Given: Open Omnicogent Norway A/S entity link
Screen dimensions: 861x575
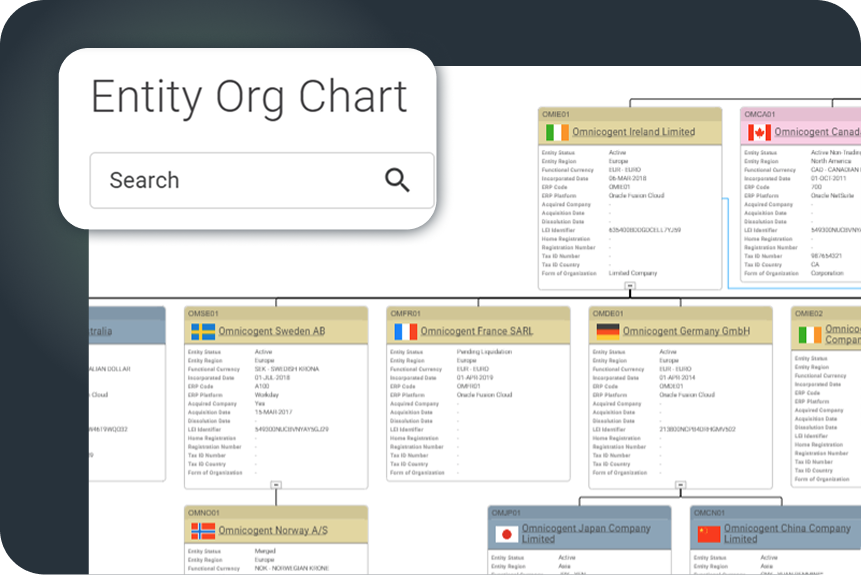Looking at the screenshot, I should pos(273,531).
